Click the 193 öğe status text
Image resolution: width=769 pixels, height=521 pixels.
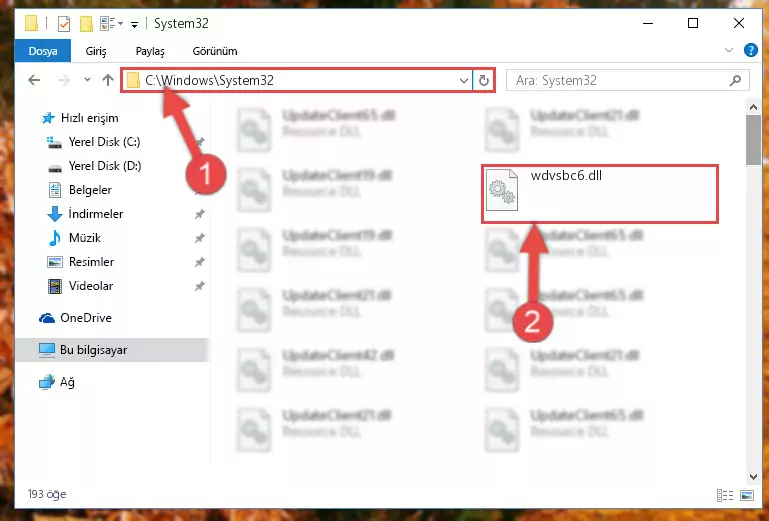click(x=47, y=494)
